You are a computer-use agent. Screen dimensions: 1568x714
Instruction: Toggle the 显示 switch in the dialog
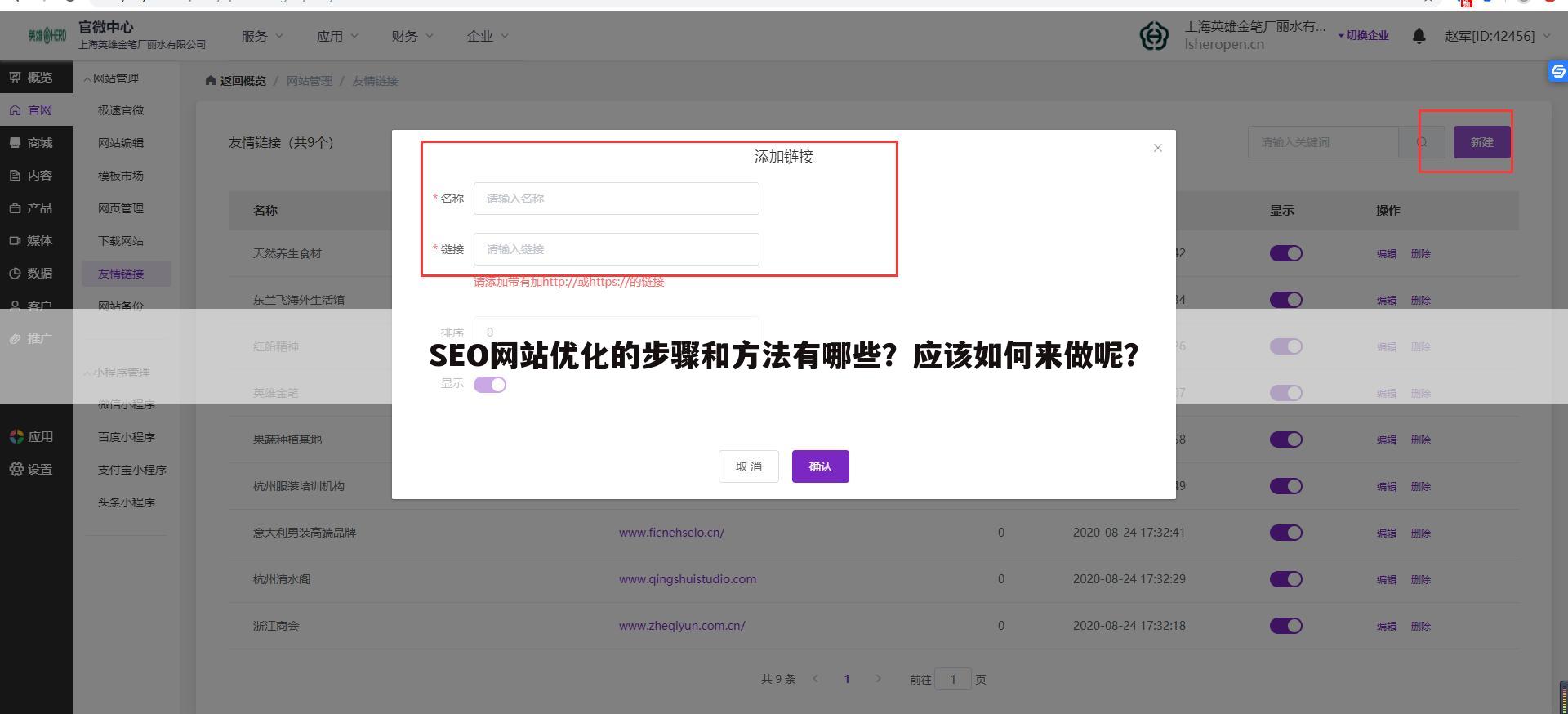pos(490,385)
